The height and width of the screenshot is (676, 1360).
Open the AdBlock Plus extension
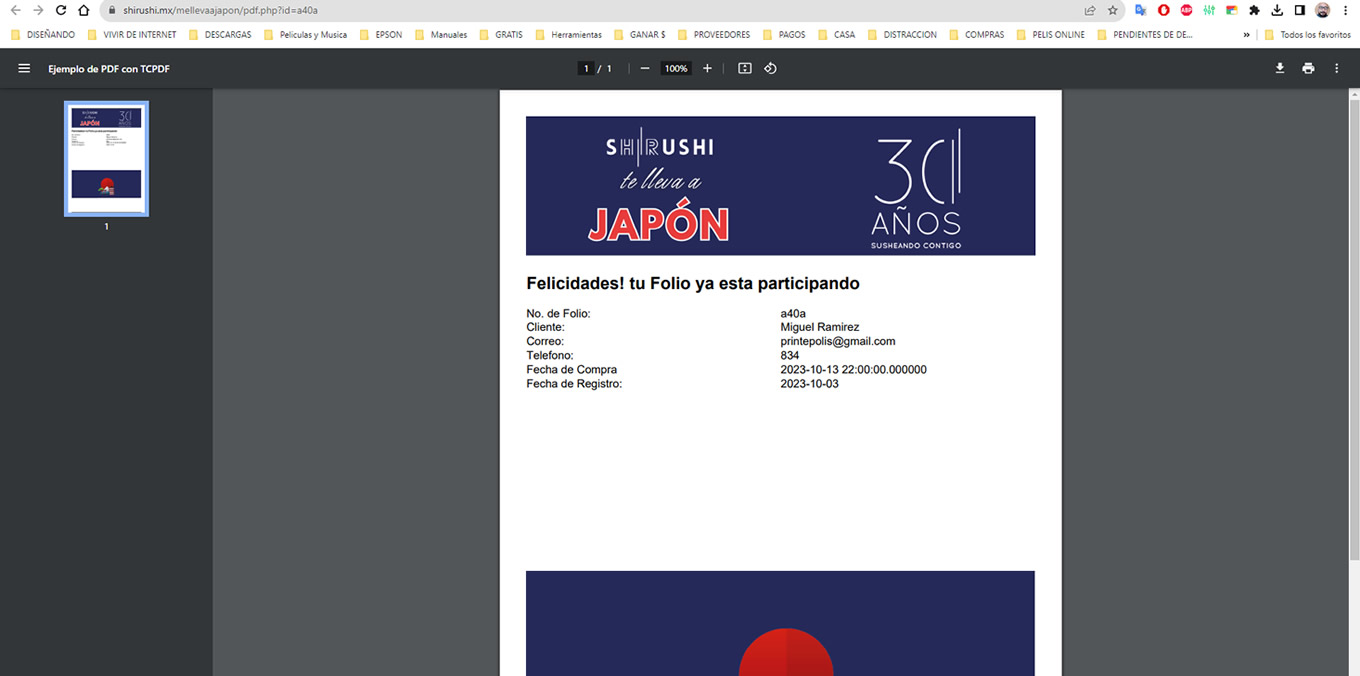[x=1186, y=10]
